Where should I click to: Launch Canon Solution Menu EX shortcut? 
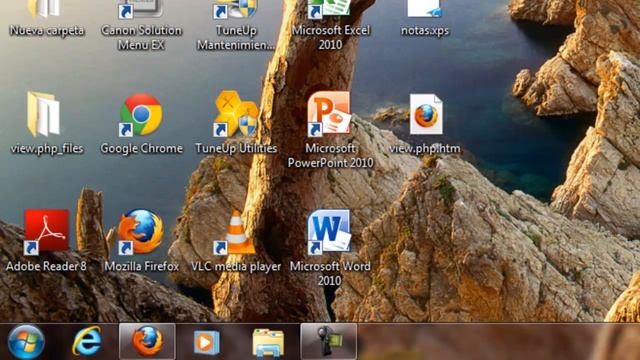140,9
